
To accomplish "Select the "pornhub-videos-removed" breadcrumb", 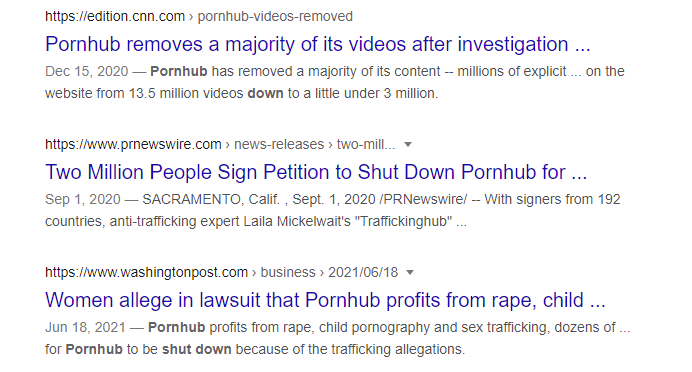I will pos(275,16).
